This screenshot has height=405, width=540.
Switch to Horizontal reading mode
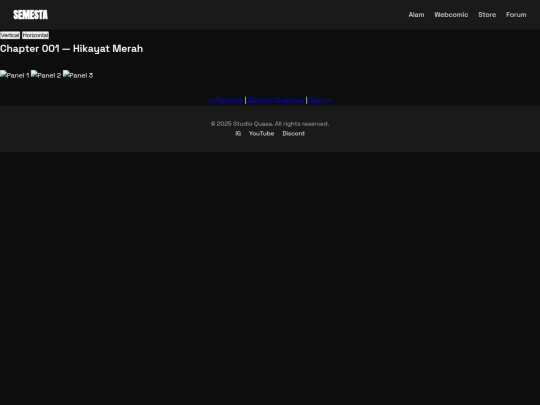point(35,35)
